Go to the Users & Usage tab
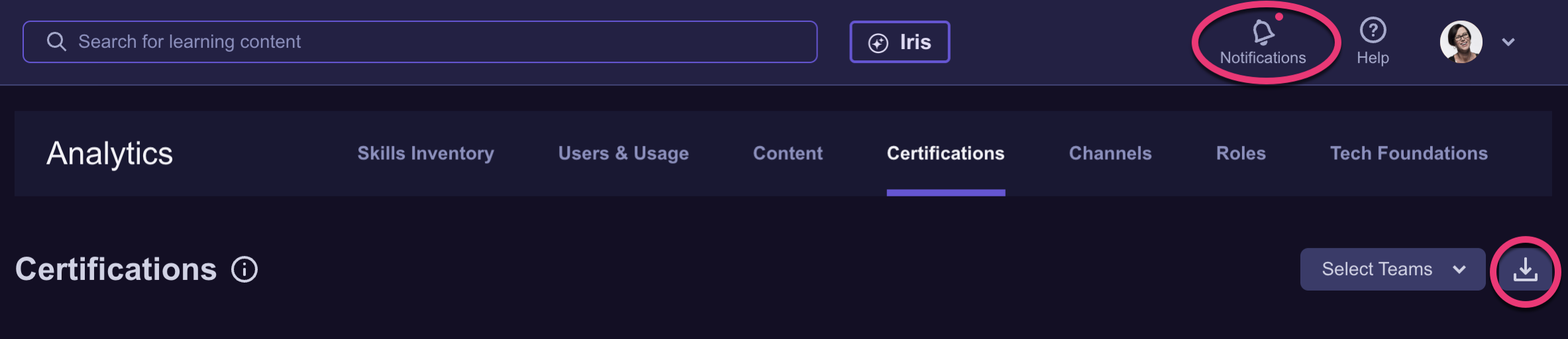 point(623,153)
